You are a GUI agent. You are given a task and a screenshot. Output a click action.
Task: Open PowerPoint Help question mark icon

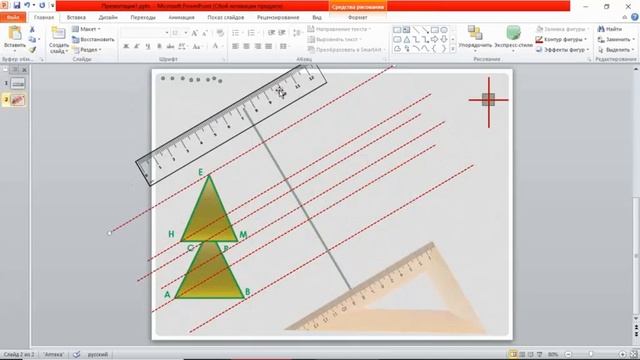(x=635, y=17)
